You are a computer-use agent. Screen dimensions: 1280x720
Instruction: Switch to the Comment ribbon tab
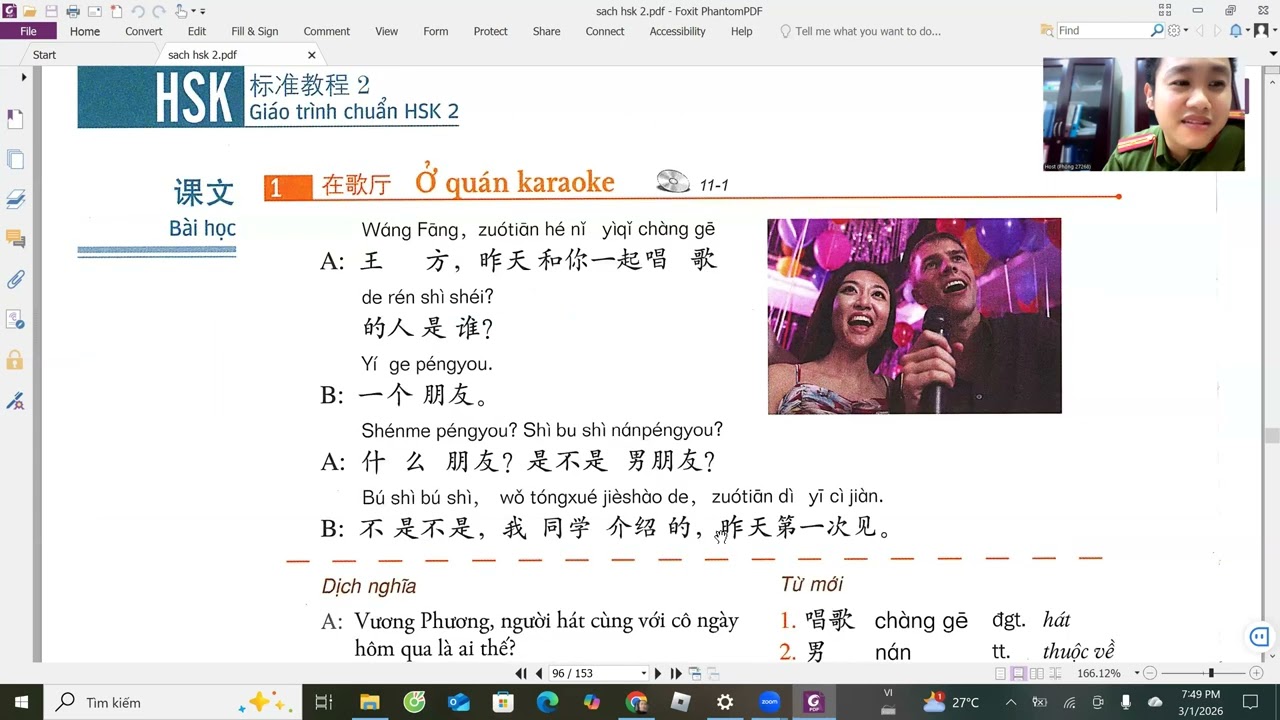click(x=327, y=31)
